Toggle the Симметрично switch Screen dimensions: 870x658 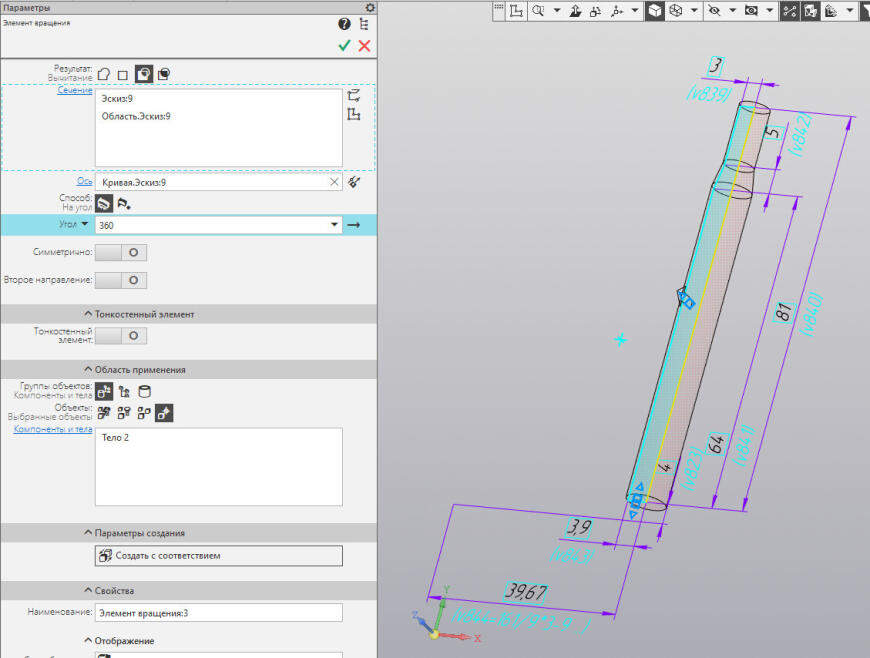(x=120, y=253)
